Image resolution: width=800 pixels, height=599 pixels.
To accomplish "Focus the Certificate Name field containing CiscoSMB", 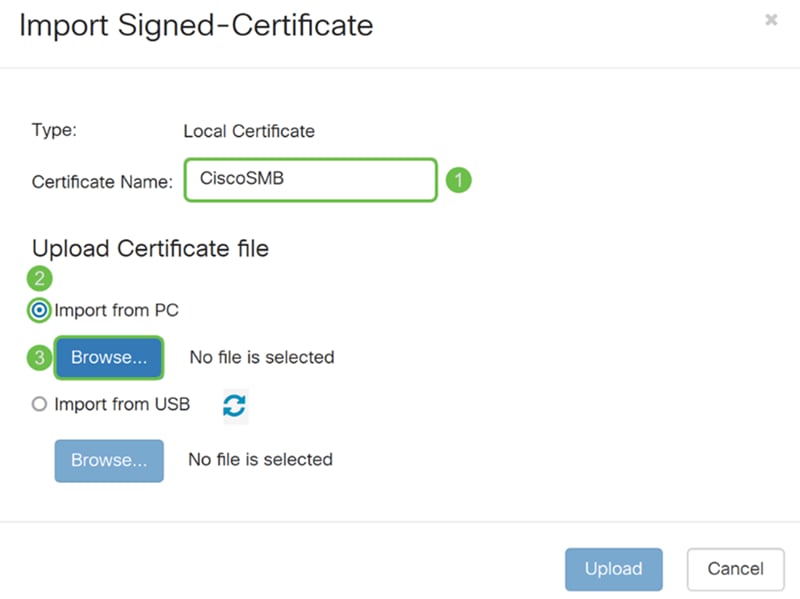I will point(311,180).
